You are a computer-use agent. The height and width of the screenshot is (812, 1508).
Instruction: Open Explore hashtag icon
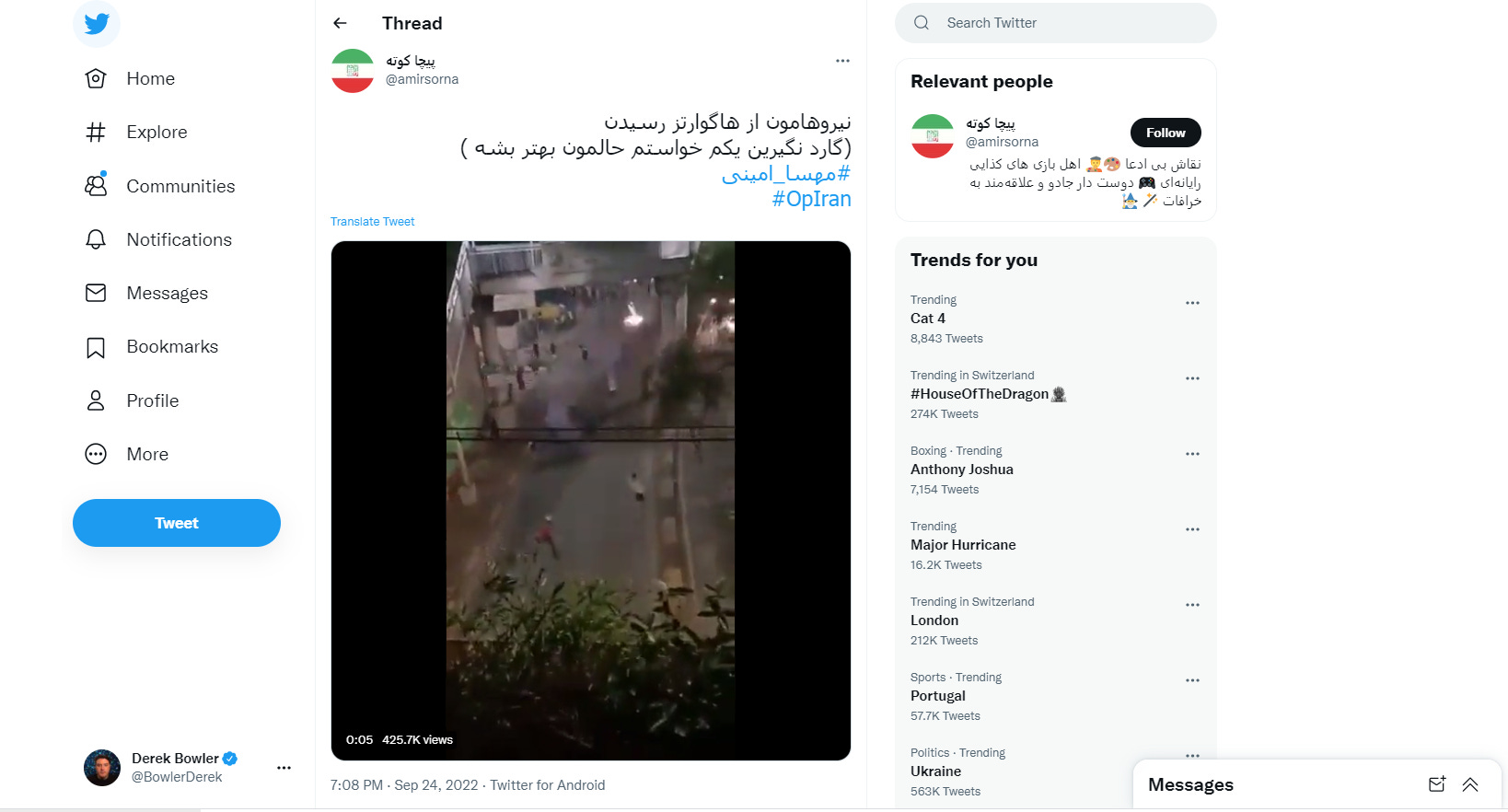(96, 133)
